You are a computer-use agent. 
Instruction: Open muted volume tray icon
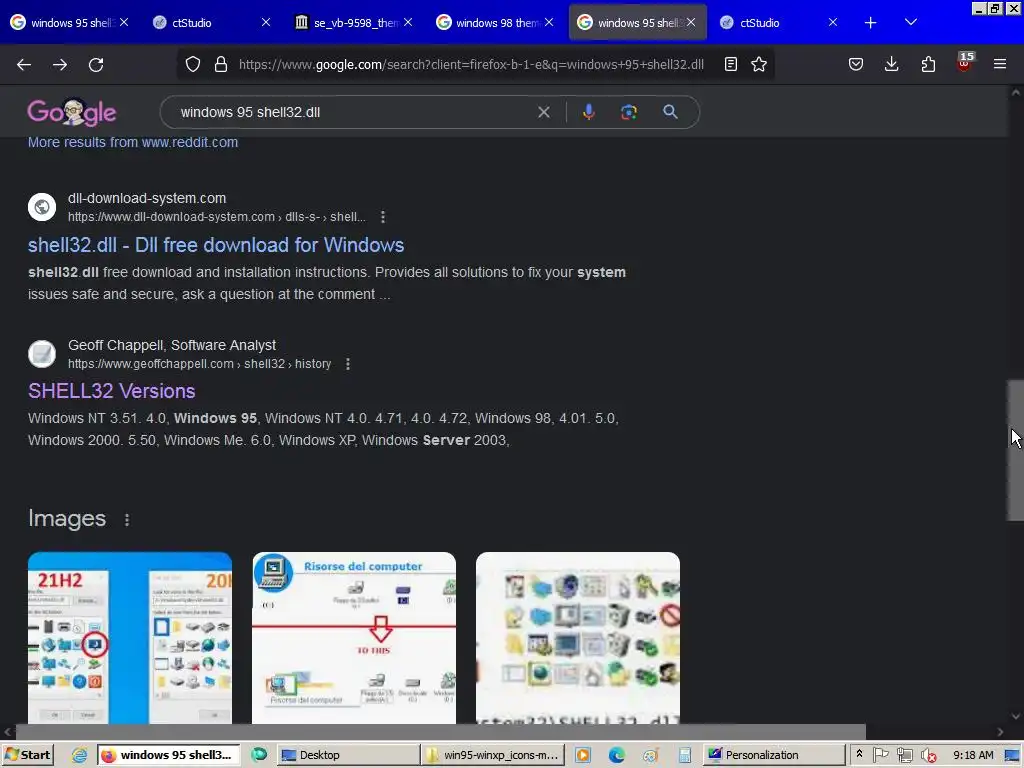(x=927, y=756)
